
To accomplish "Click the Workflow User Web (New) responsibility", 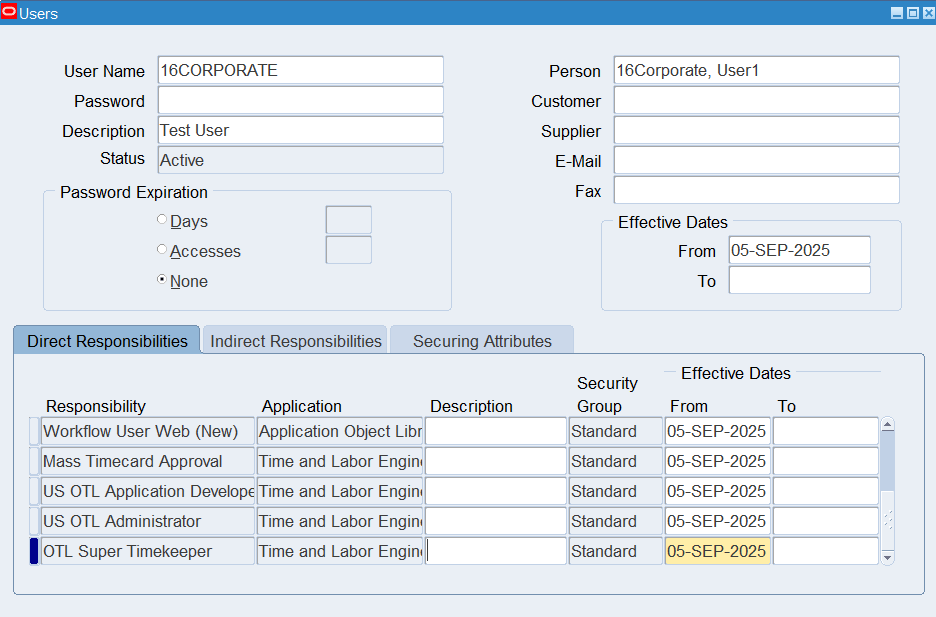I will [x=148, y=431].
